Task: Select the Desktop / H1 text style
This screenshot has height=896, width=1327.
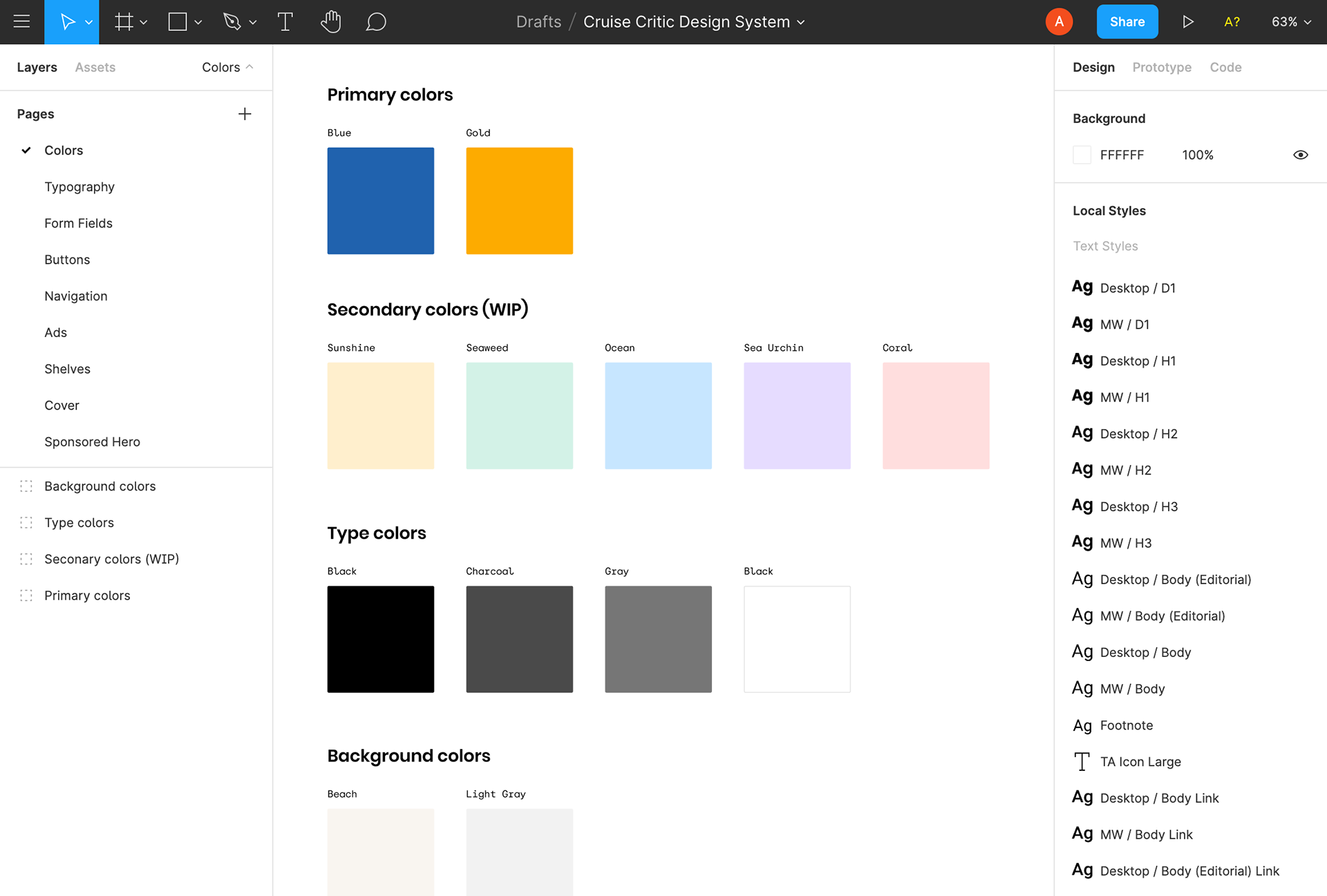Action: tap(1137, 361)
